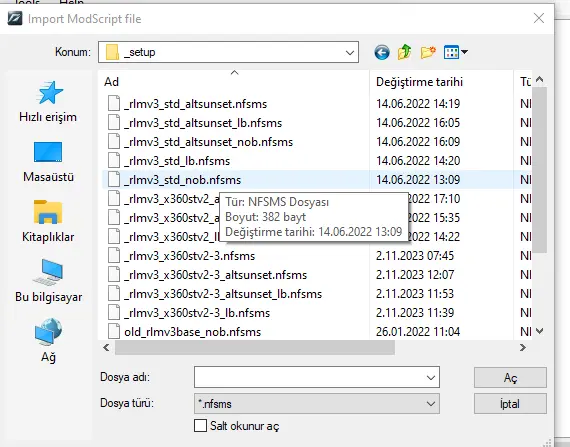This screenshot has height=447, width=570.
Task: Open Ağ network location
Action: pyautogui.click(x=48, y=341)
